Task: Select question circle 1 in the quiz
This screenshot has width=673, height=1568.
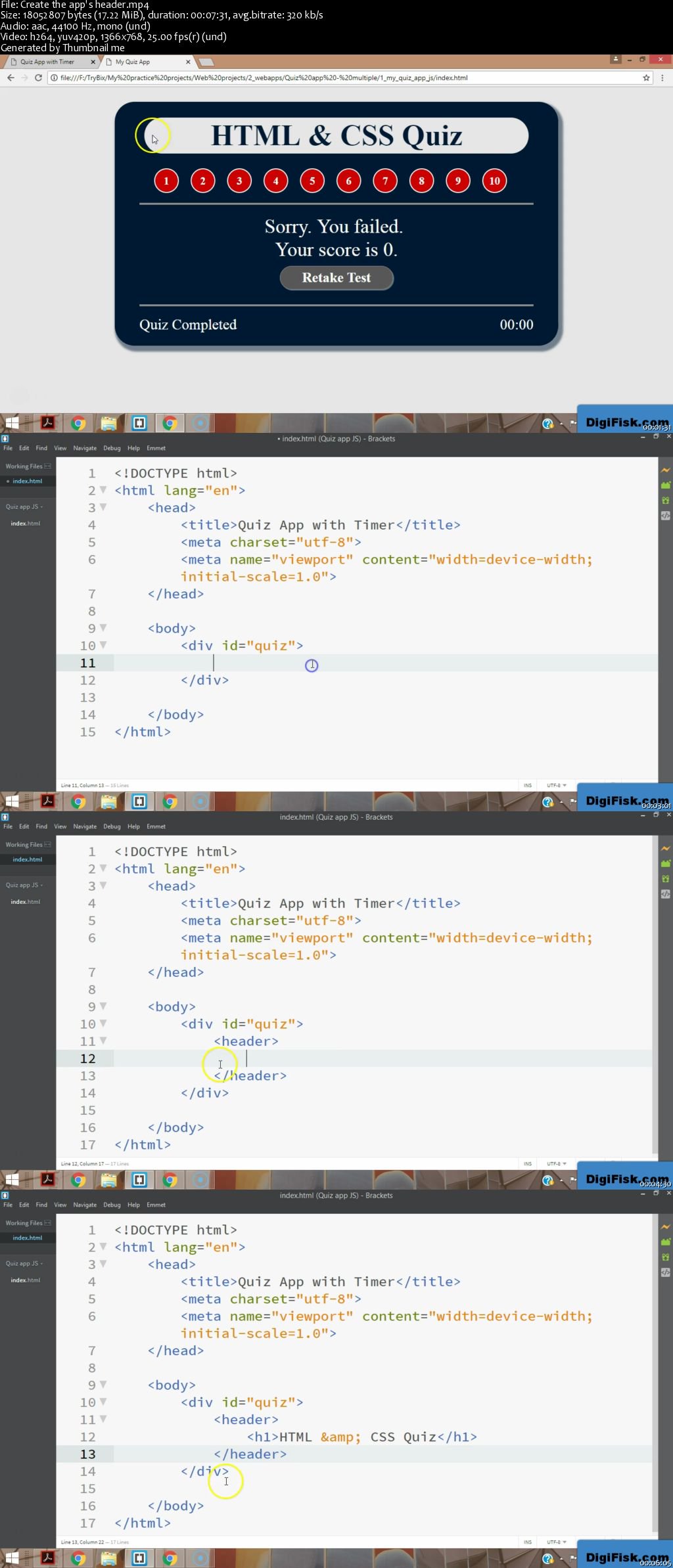Action: click(166, 181)
